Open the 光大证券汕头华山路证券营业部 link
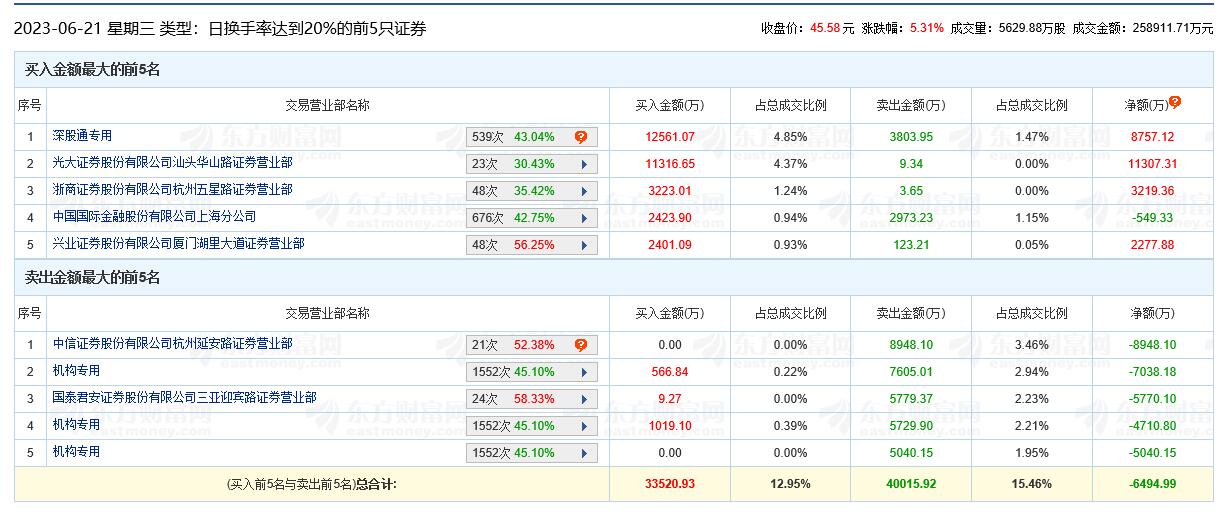 [172, 163]
